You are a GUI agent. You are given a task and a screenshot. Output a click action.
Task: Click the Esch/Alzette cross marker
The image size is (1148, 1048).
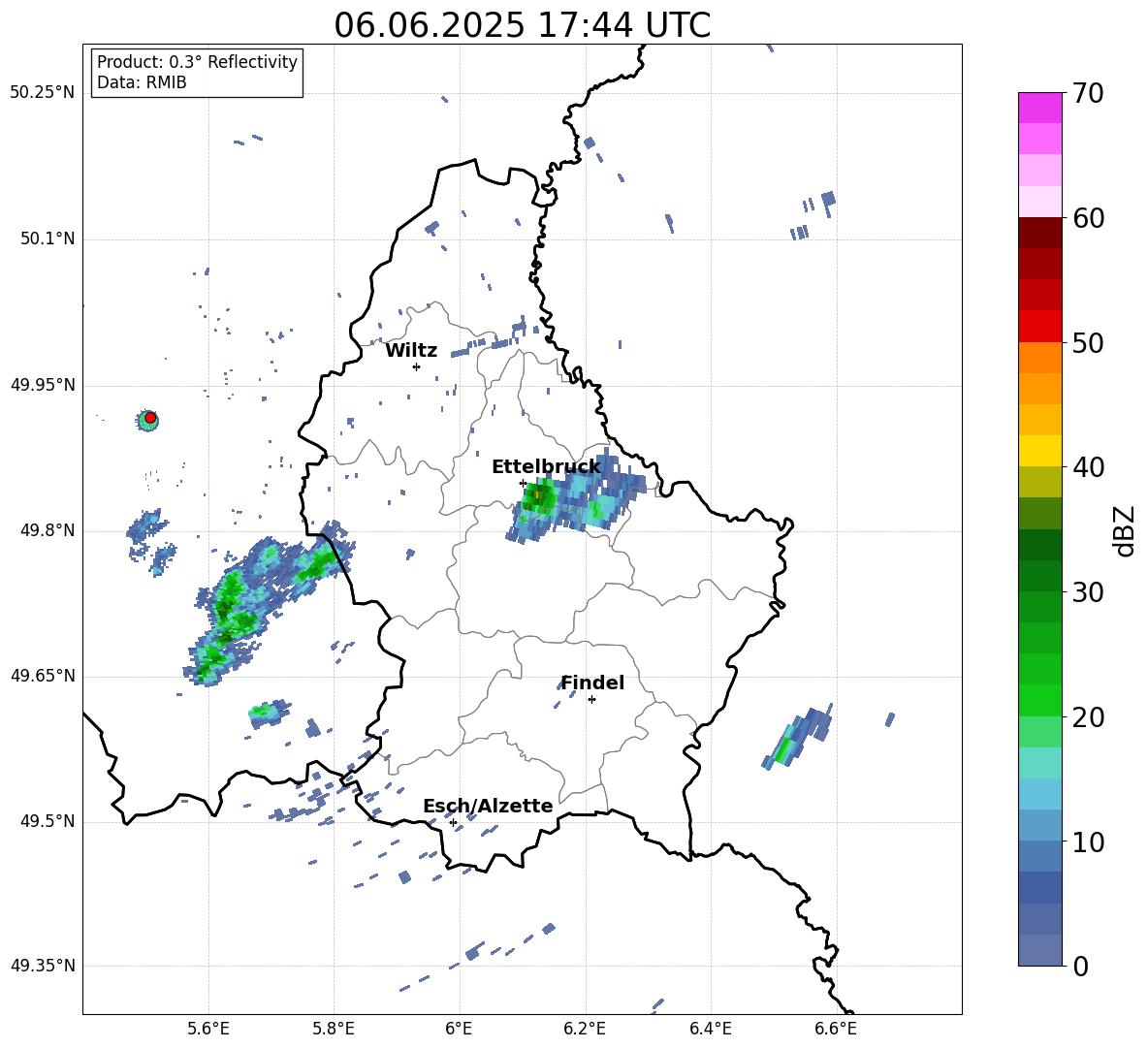coord(453,822)
